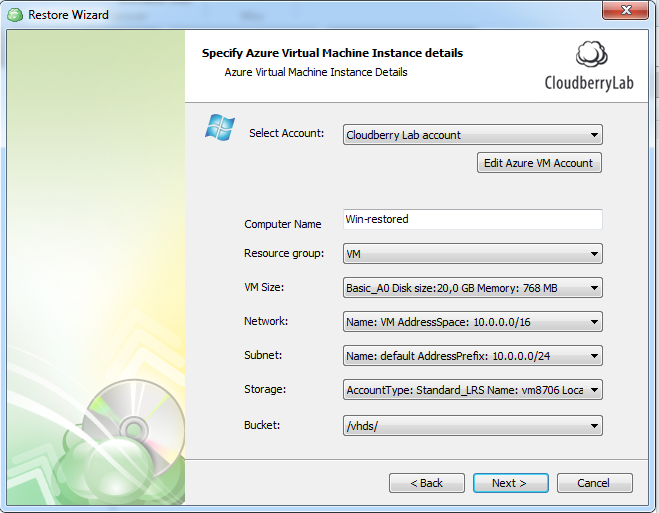Click the 'Select Account:' label
Screen dimensions: 659x513
click(286, 133)
